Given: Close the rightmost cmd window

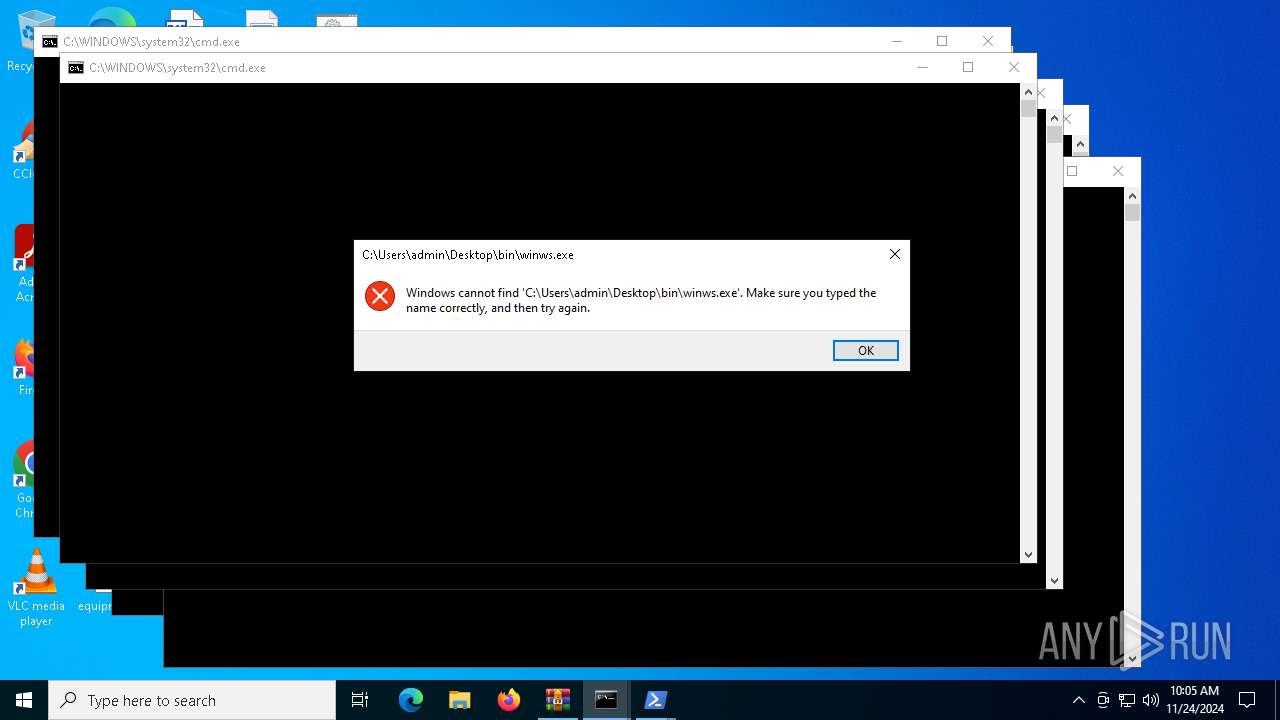Looking at the screenshot, I should pos(1117,171).
